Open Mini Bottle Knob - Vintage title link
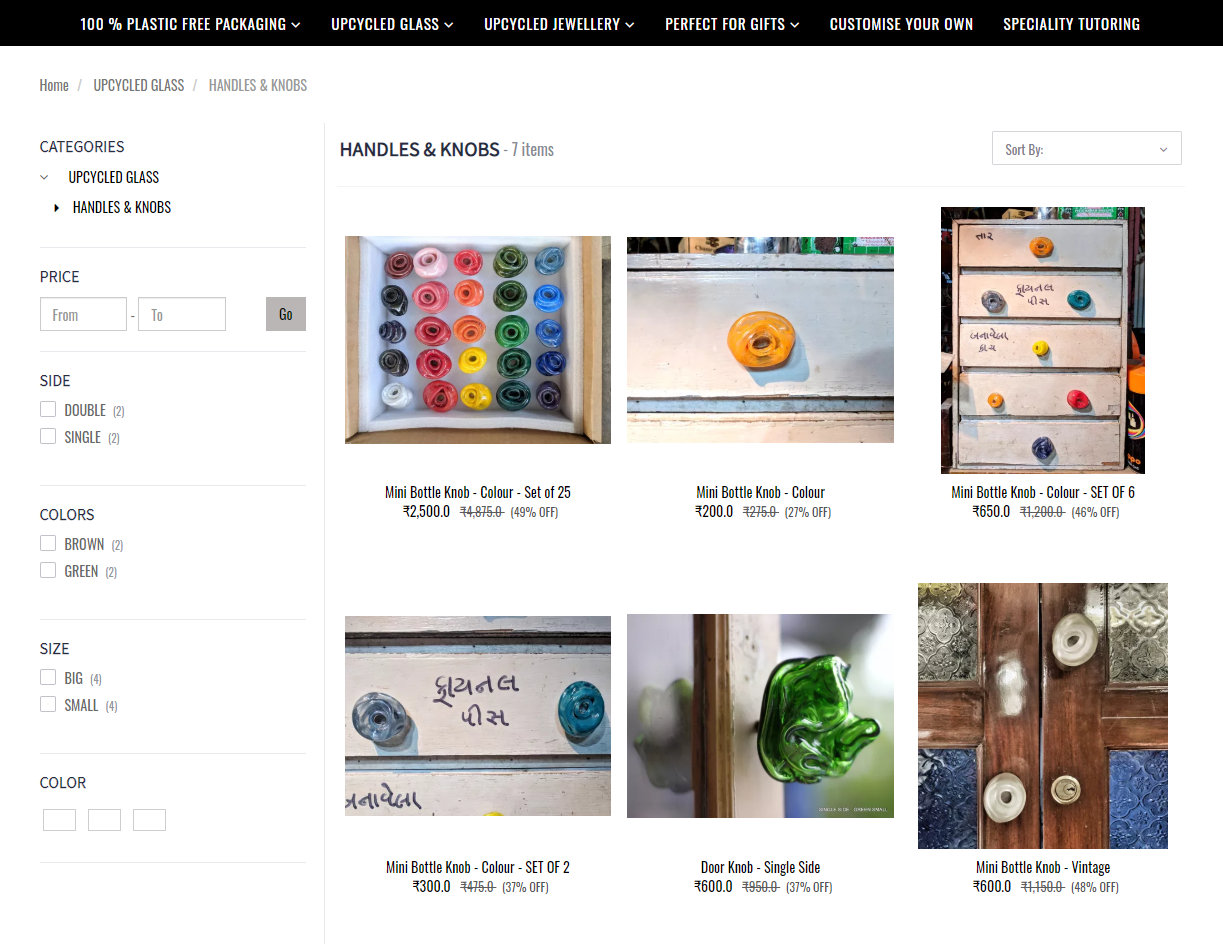 pos(1043,867)
